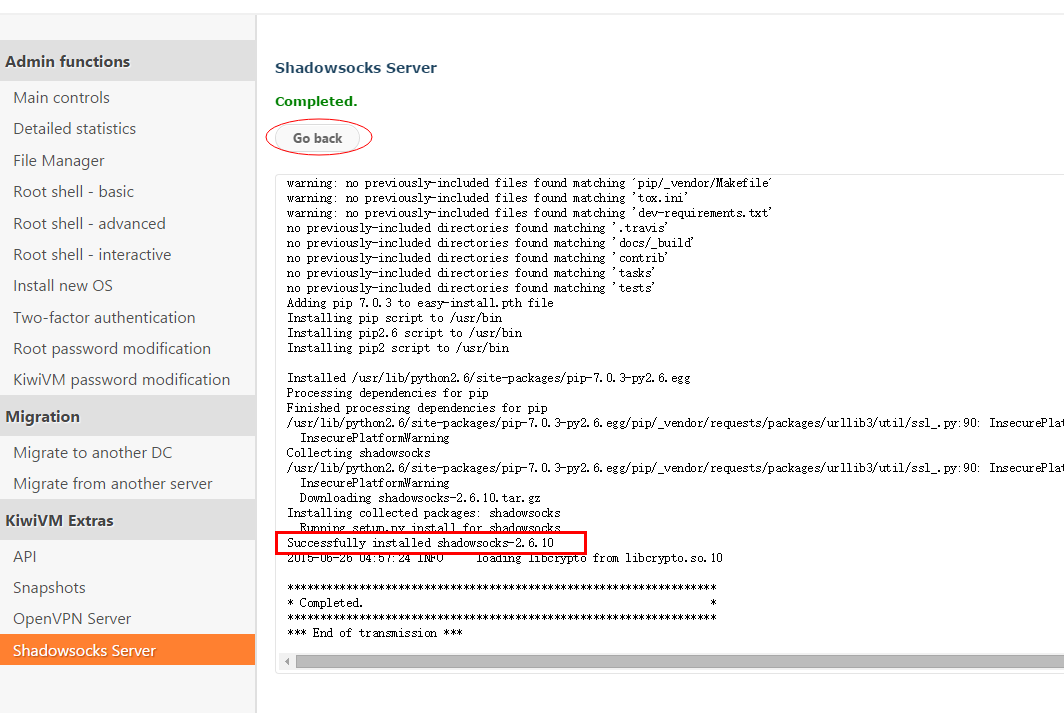Click 'Installing collected packages: shadowsocks' line
The image size is (1064, 713).
[423, 513]
